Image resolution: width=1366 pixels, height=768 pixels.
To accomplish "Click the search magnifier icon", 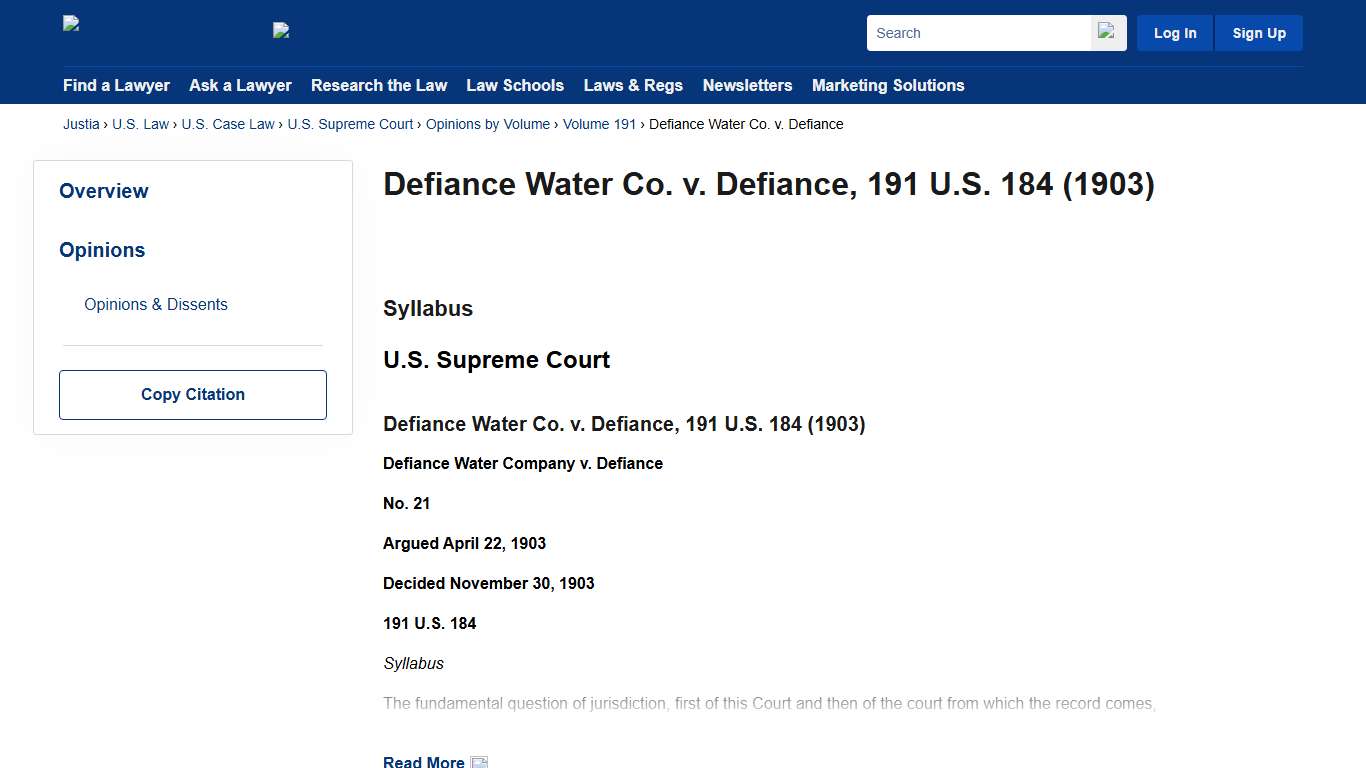I will pos(1106,32).
